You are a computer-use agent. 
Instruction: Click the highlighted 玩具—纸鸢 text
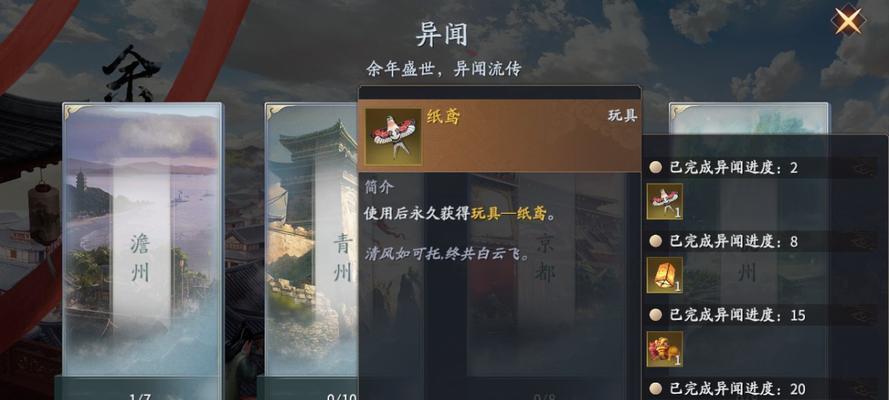510,214
